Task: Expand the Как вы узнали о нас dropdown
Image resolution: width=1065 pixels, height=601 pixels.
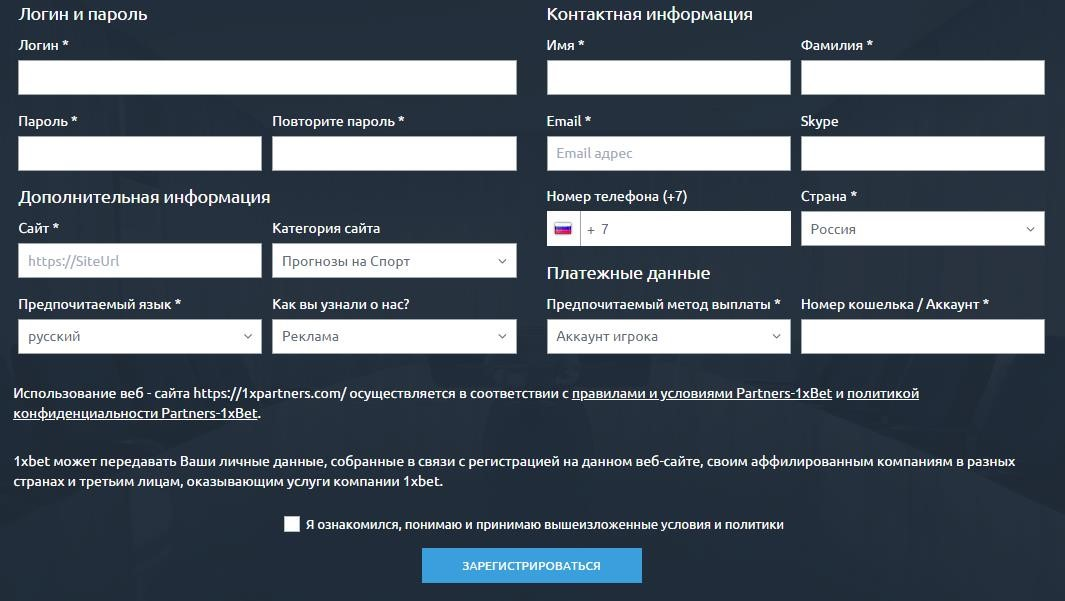Action: 394,336
